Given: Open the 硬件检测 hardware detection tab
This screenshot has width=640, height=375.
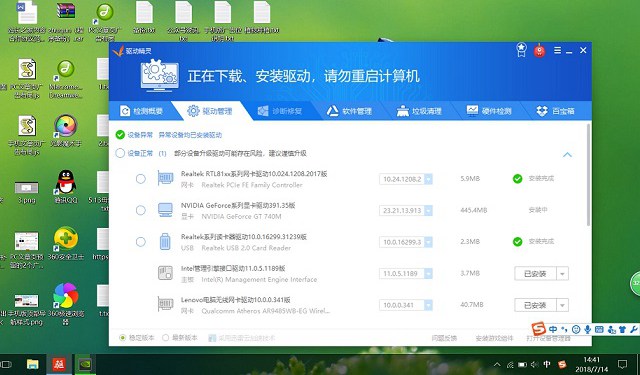Looking at the screenshot, I should click(x=489, y=111).
